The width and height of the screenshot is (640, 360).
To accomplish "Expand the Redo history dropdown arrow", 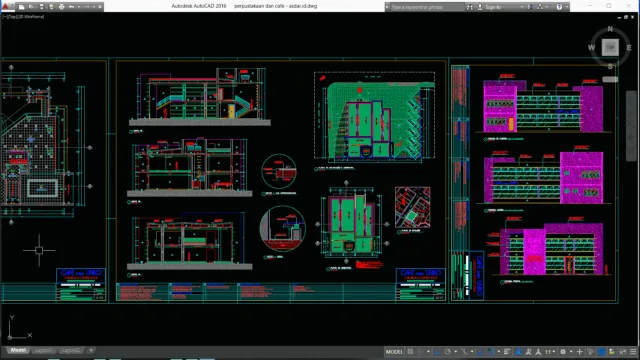I will point(94,7).
